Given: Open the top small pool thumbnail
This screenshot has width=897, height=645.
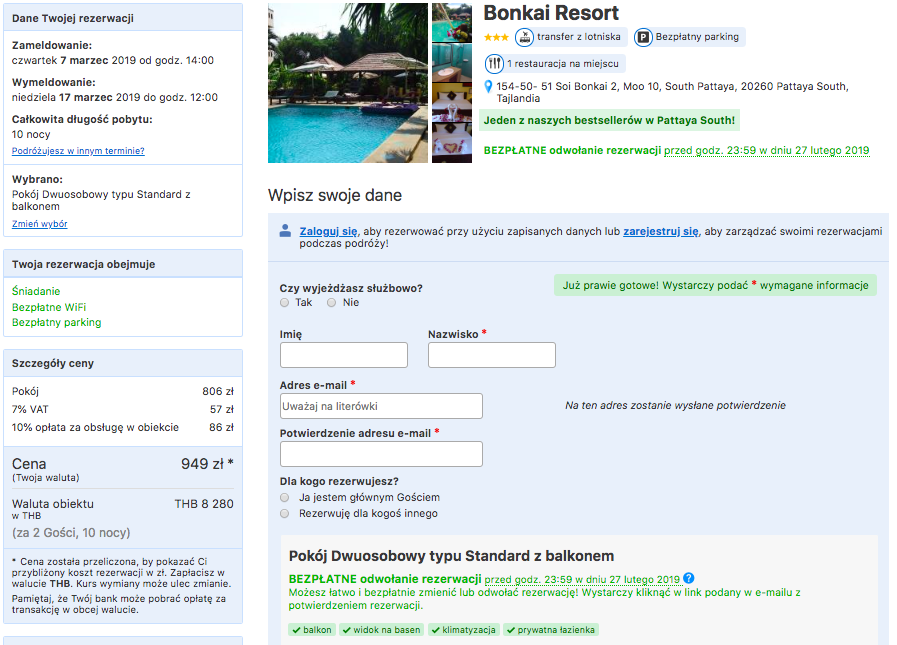Looking at the screenshot, I should pyautogui.click(x=452, y=22).
